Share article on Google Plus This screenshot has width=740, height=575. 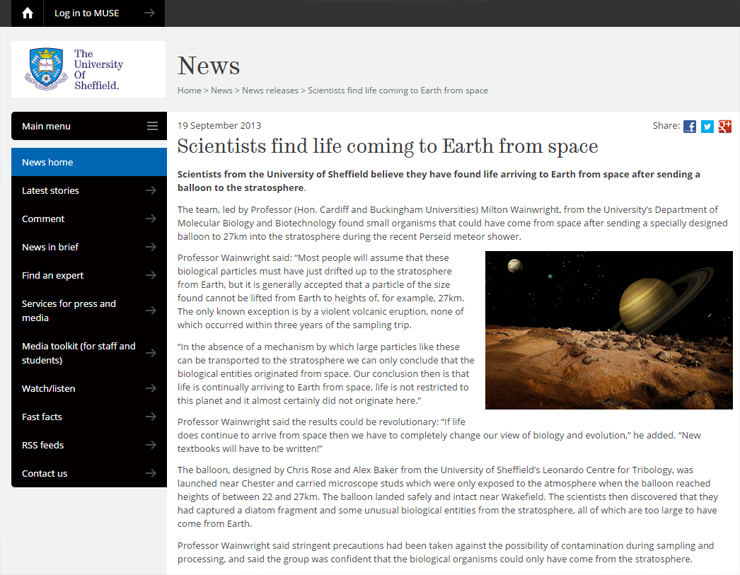(725, 126)
